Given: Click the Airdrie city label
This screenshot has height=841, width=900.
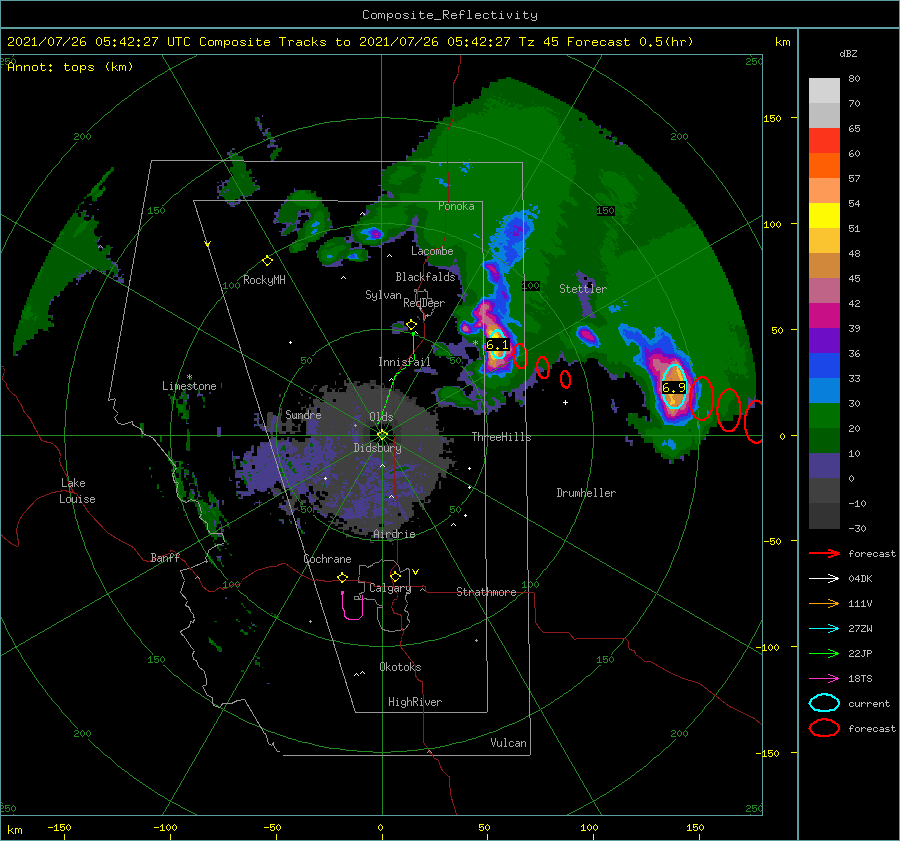Looking at the screenshot, I should 394,534.
